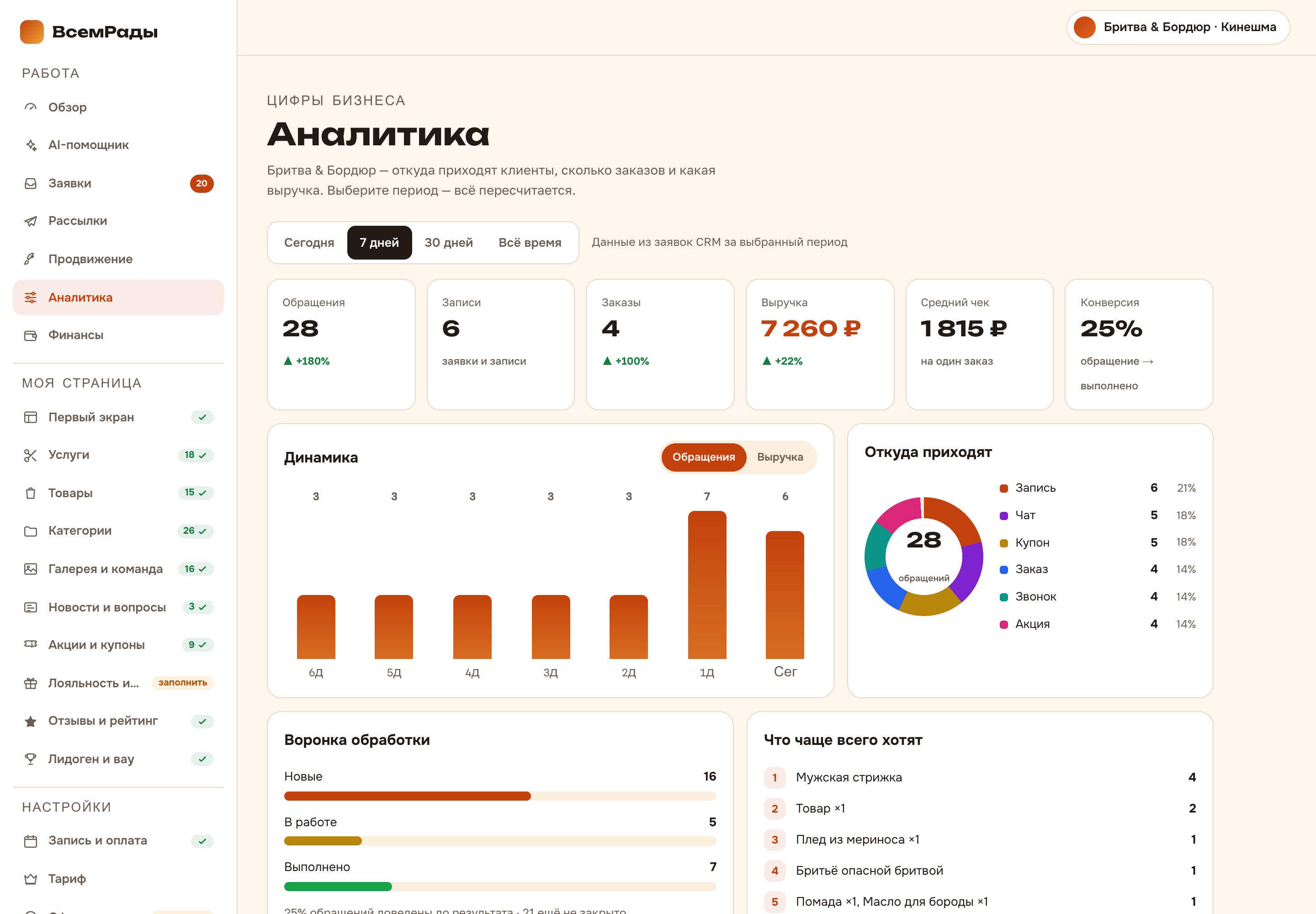Click the Рассылки paper plane icon
Image resolution: width=1316 pixels, height=914 pixels.
(x=31, y=221)
